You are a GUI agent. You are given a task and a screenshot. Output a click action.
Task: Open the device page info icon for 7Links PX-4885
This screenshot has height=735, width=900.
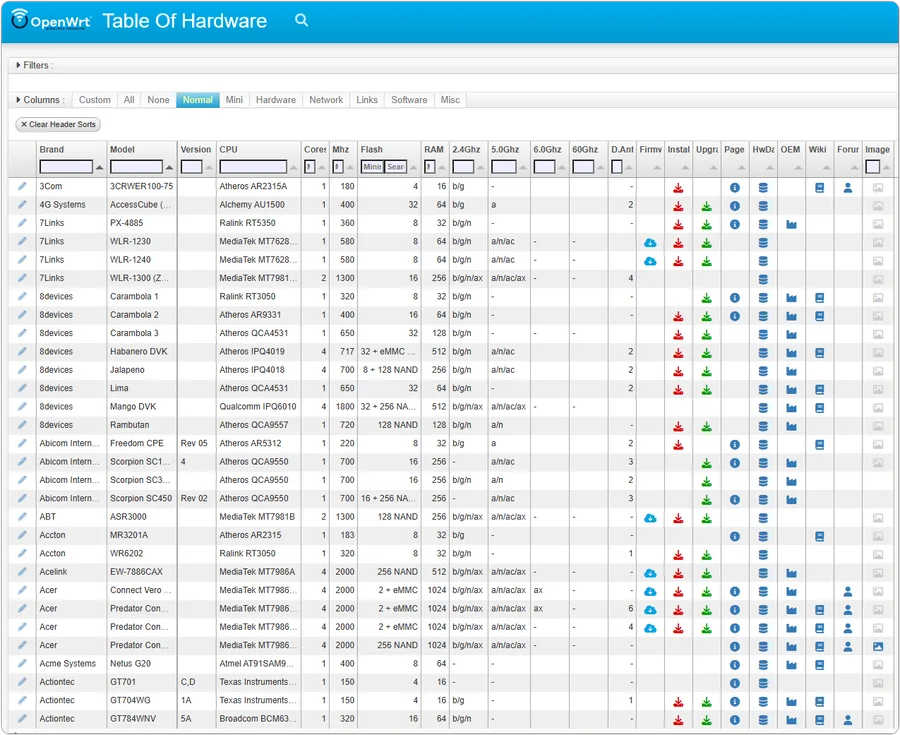tap(734, 224)
